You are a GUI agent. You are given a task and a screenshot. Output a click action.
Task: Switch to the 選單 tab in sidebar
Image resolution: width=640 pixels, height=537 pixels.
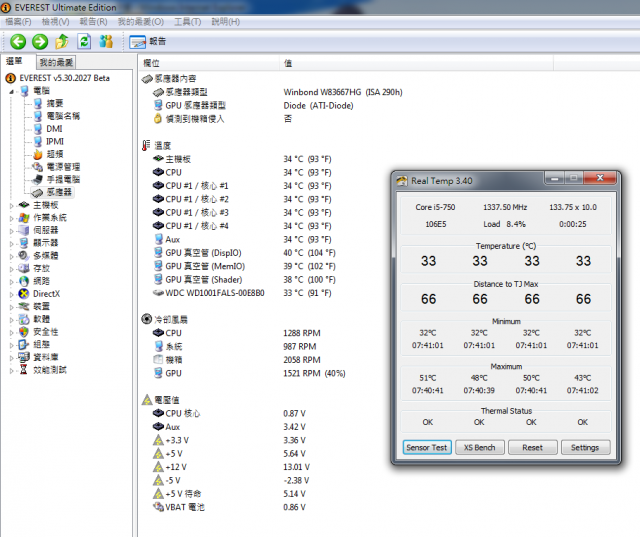tap(14, 61)
